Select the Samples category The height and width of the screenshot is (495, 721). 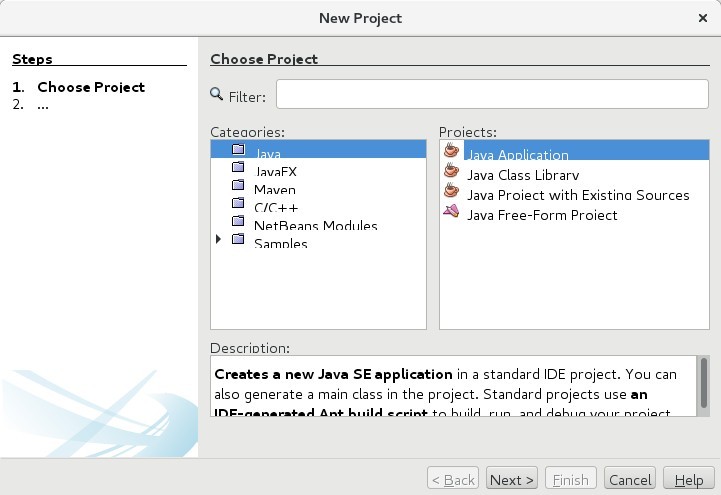[x=280, y=243]
